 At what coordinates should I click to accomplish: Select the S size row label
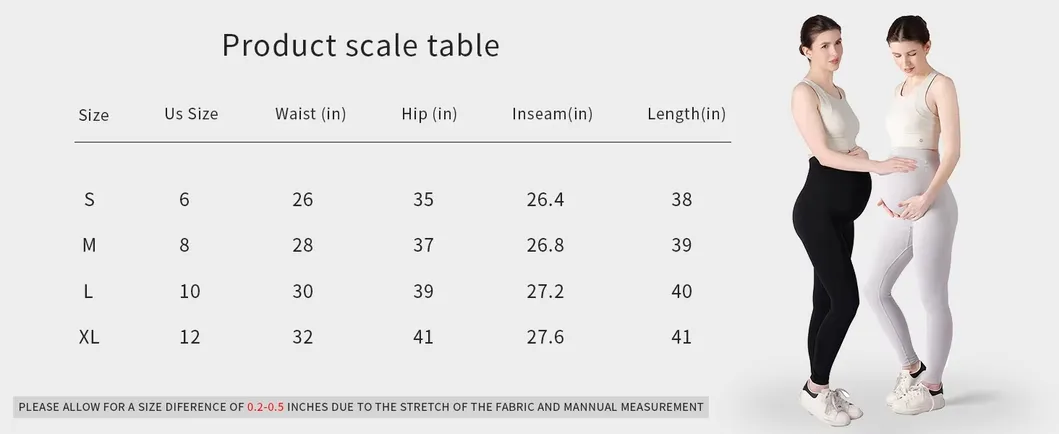coord(89,200)
